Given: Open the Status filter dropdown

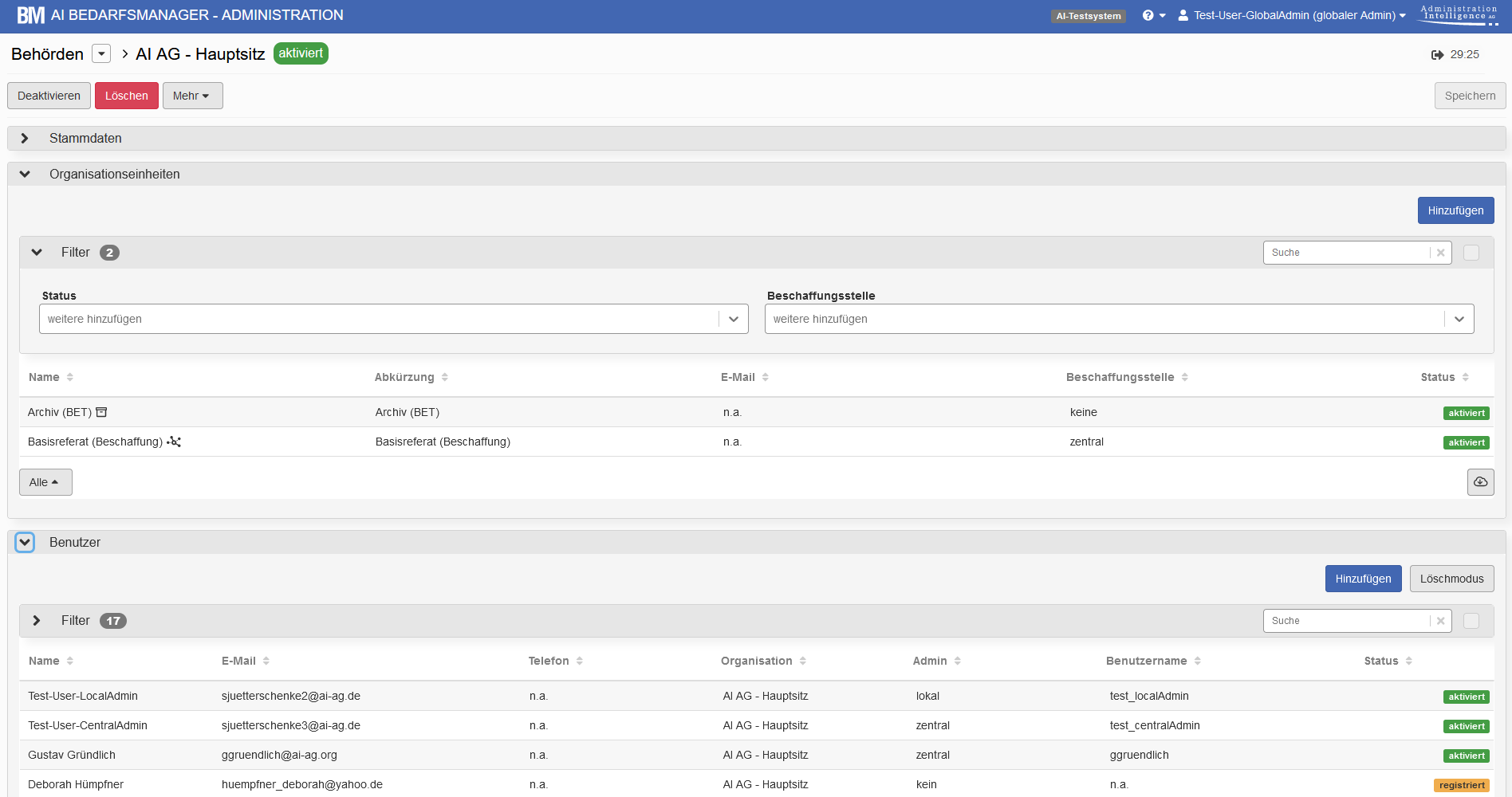Looking at the screenshot, I should click(x=733, y=319).
